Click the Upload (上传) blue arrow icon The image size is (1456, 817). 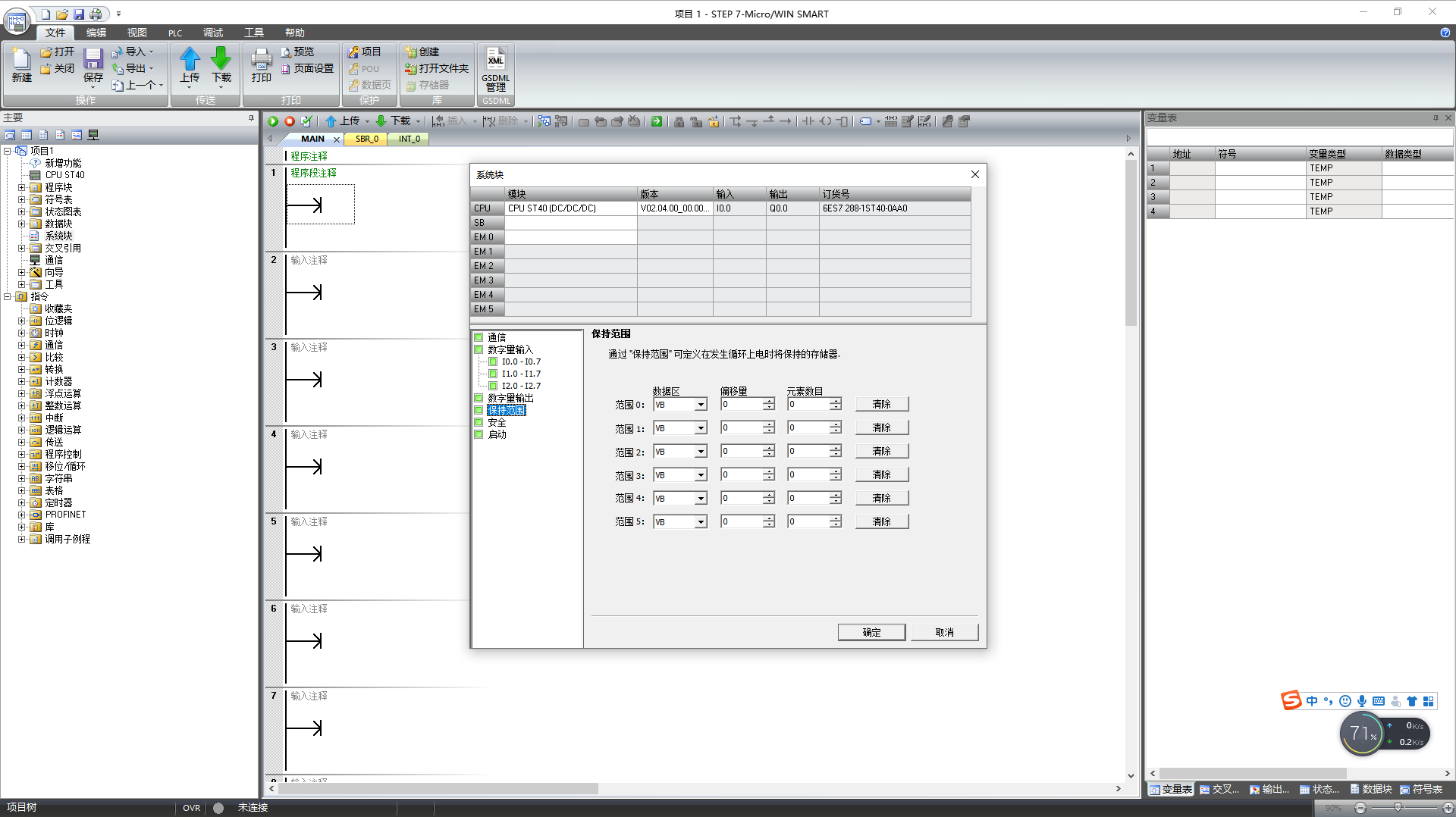tap(190, 61)
